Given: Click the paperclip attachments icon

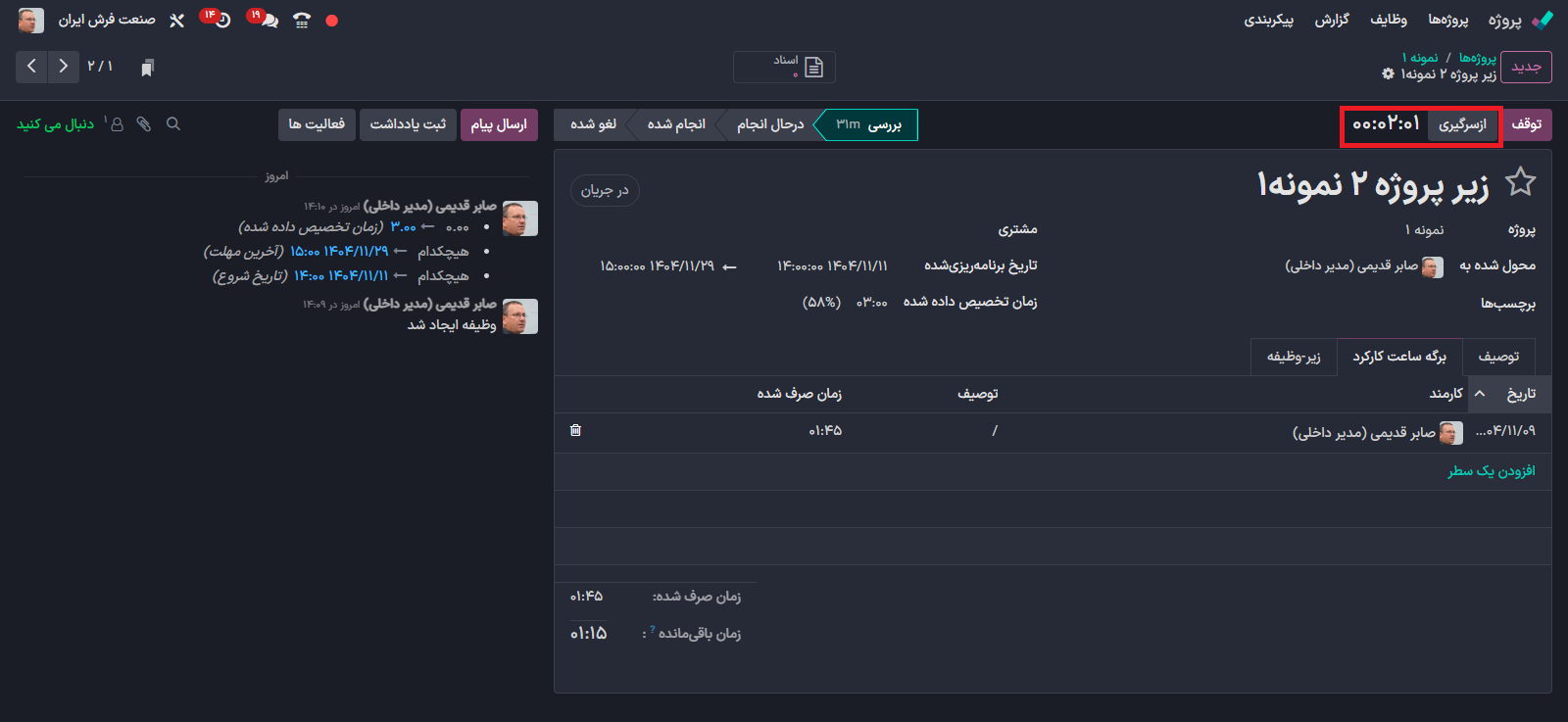Looking at the screenshot, I should [144, 124].
